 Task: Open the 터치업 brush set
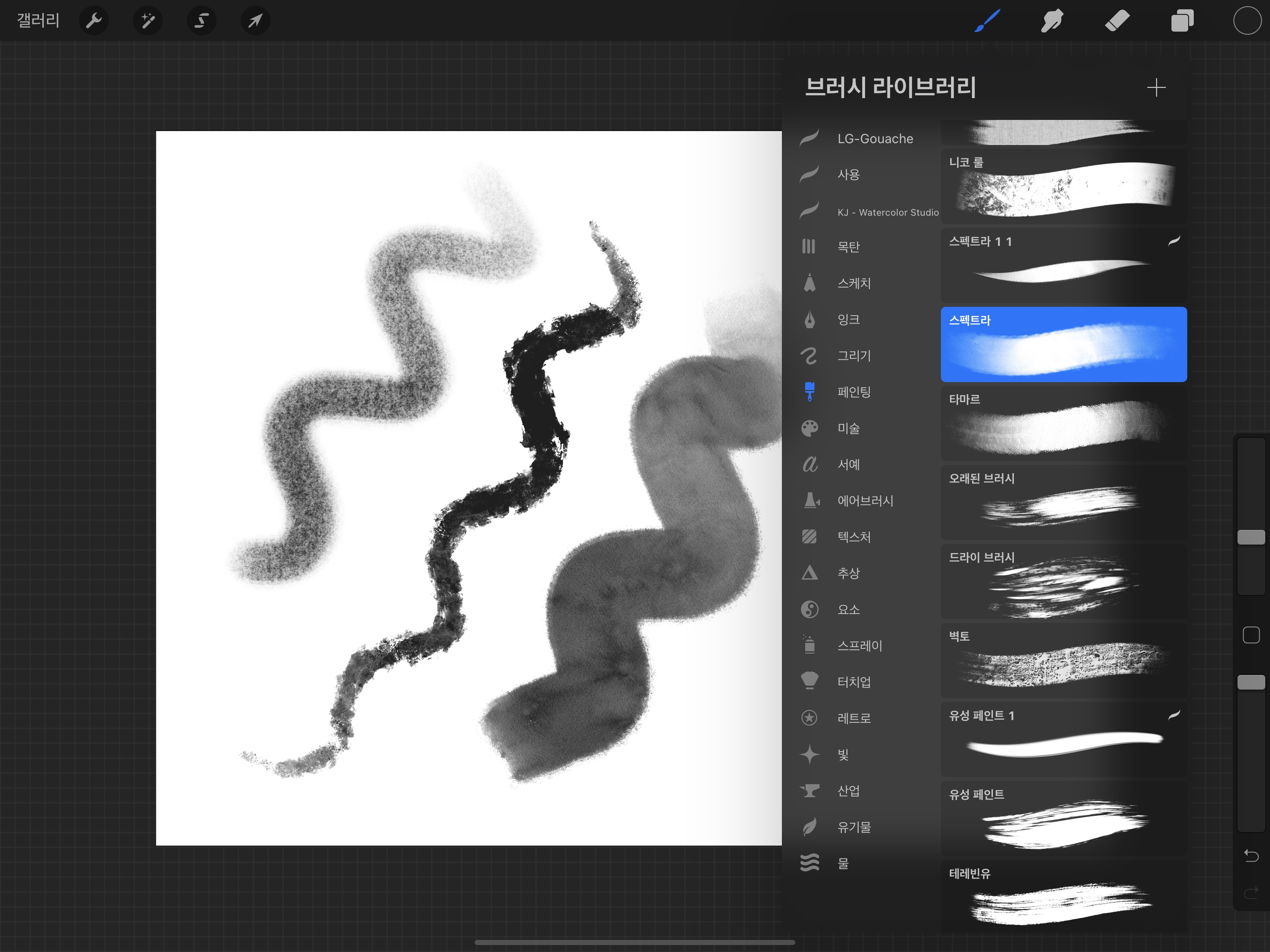(x=861, y=681)
